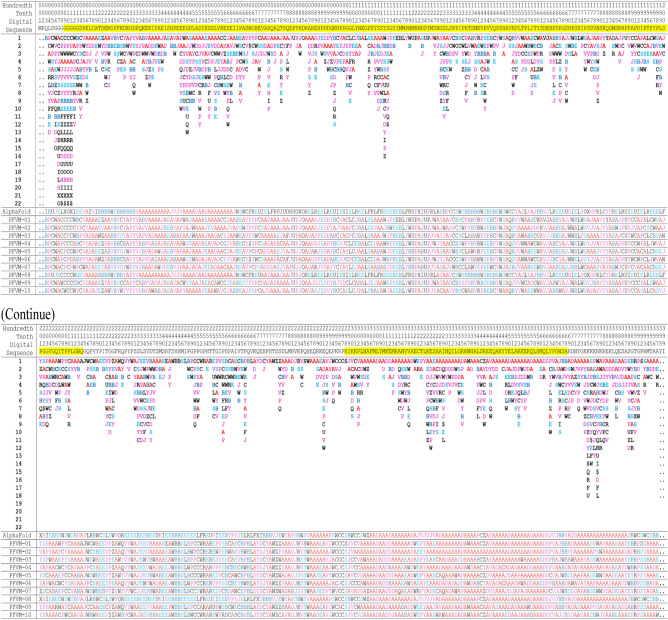Click "PFVM-01" row label in the first block
668x620 pixels.
click(20, 220)
